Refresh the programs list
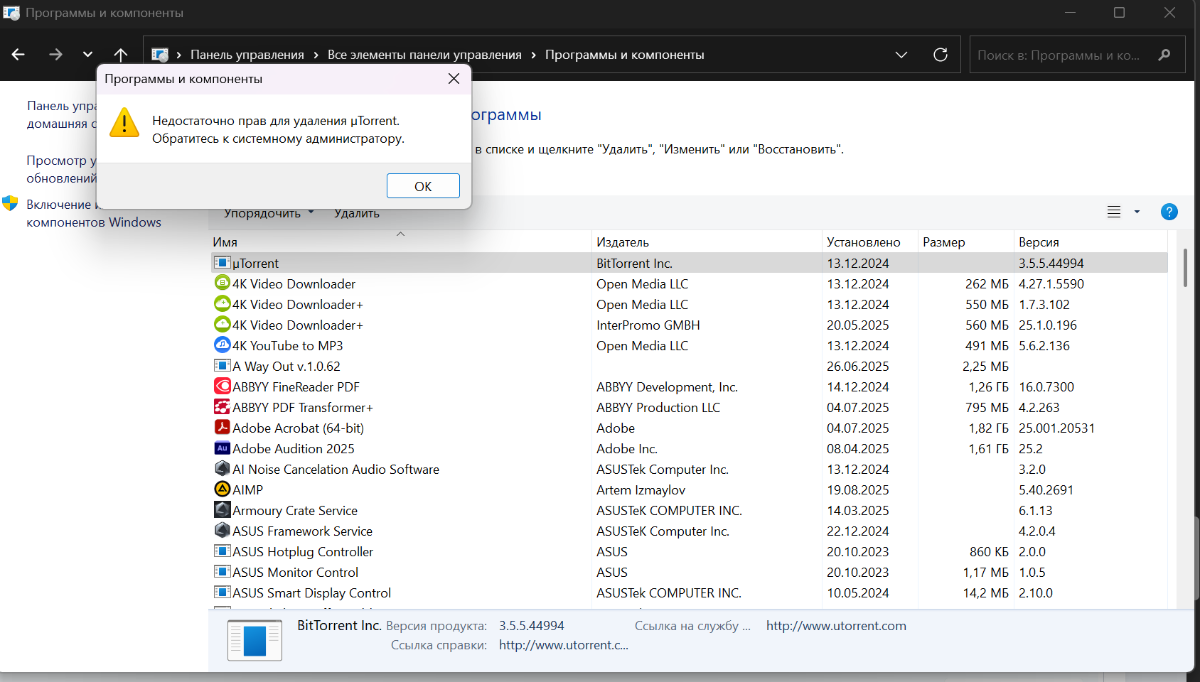 click(x=940, y=55)
